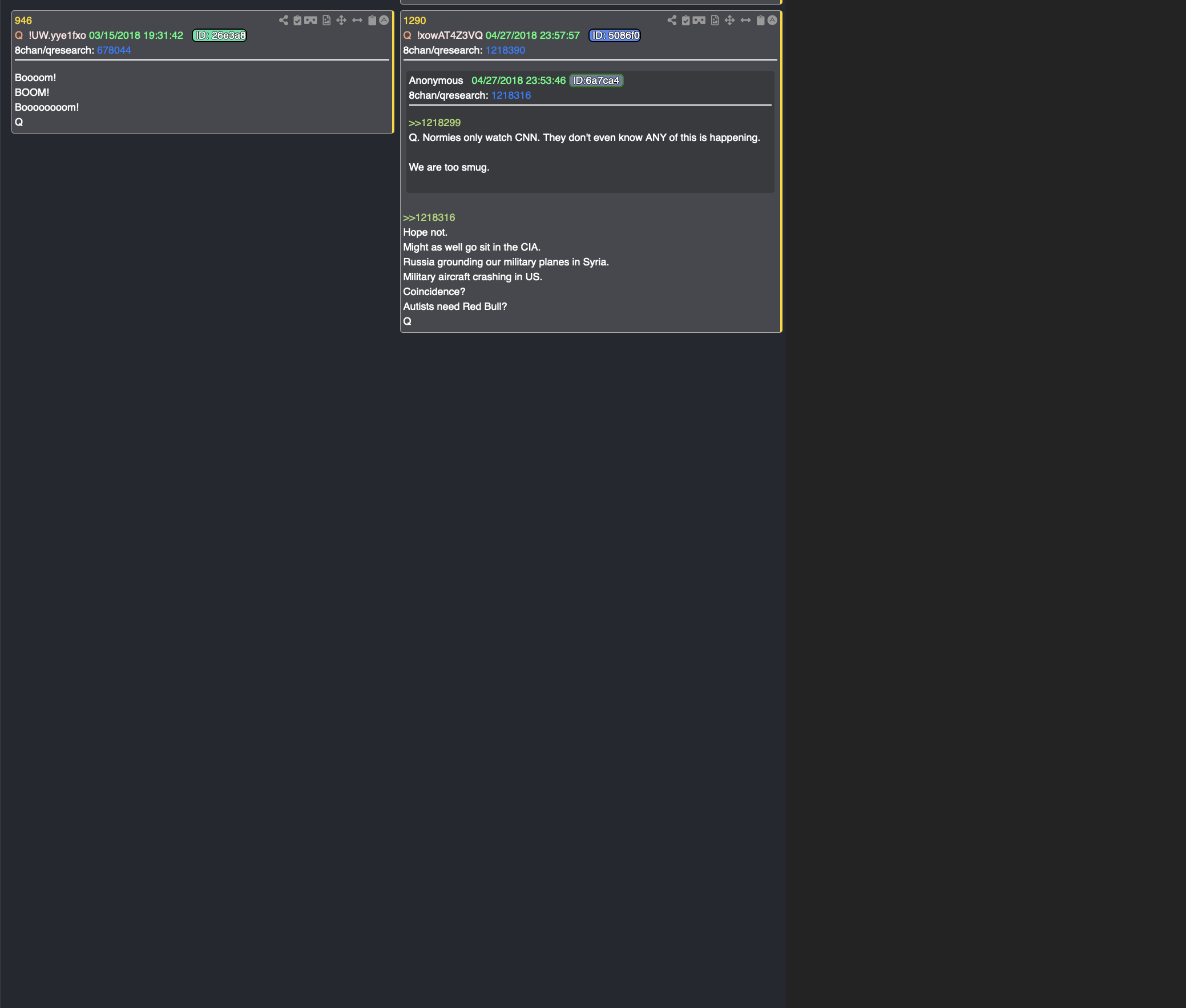This screenshot has width=1186, height=1008.
Task: Click the horizontal double-arrow icon on post 1290
Action: (745, 21)
